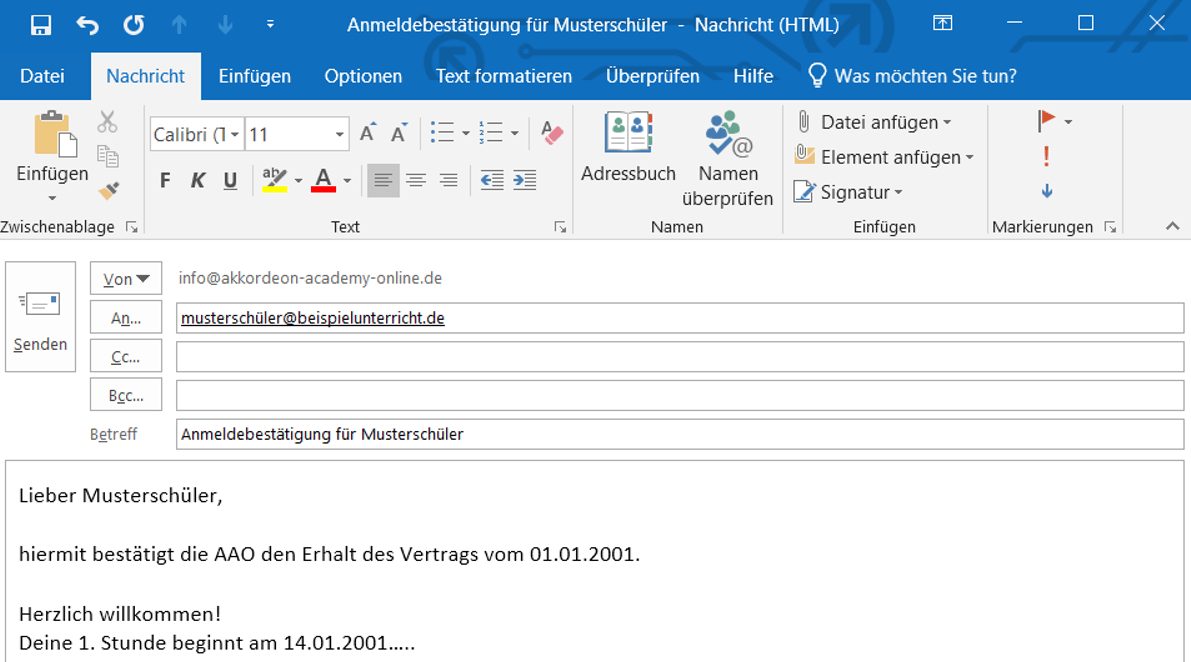Open the Text formatieren tab
This screenshot has width=1191, height=662.
pyautogui.click(x=504, y=76)
